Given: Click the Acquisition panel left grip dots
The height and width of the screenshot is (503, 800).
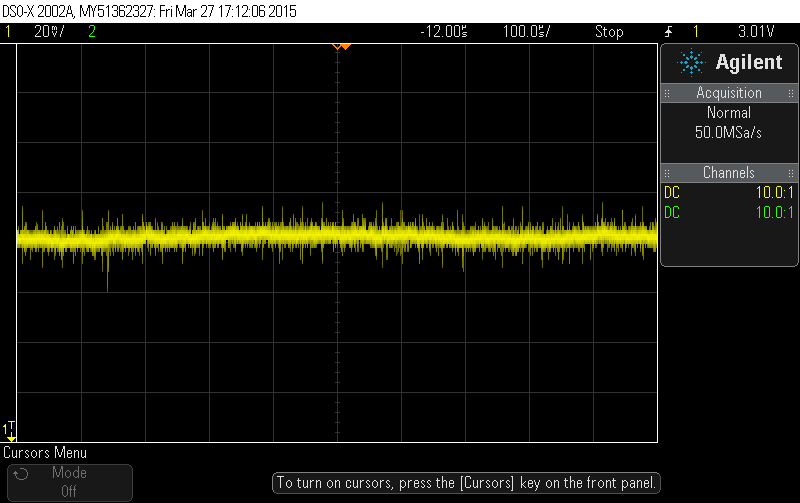Looking at the screenshot, I should (667, 93).
